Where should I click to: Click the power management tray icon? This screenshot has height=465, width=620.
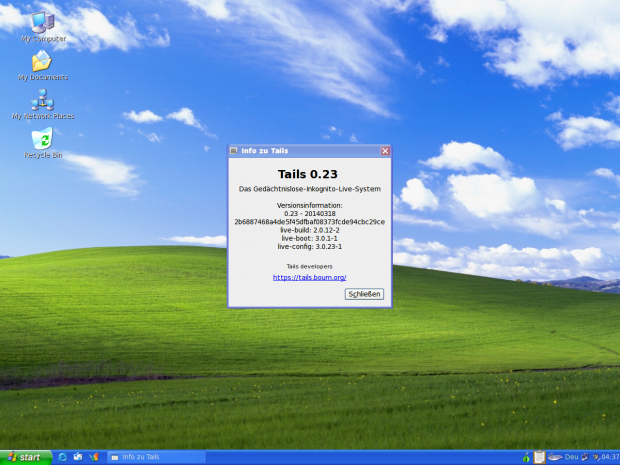click(x=596, y=457)
